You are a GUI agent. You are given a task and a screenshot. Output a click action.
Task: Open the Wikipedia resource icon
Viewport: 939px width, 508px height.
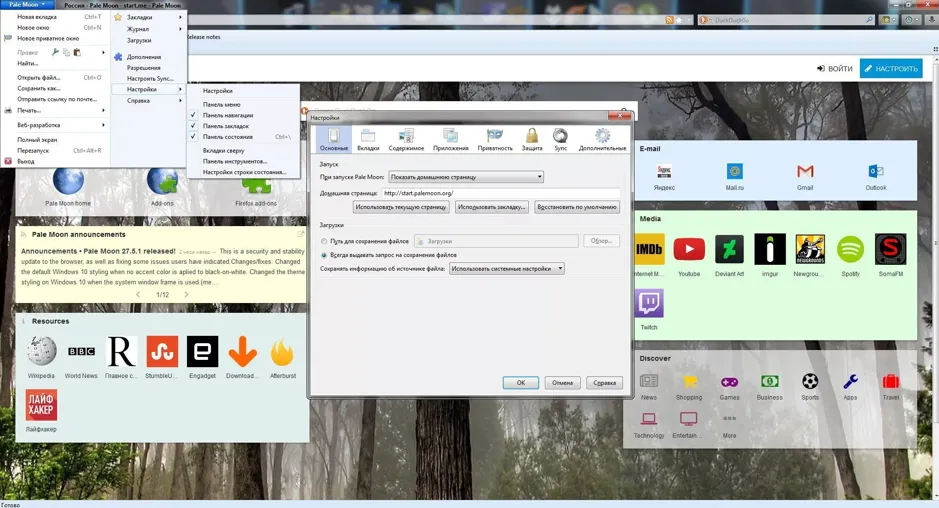click(41, 351)
